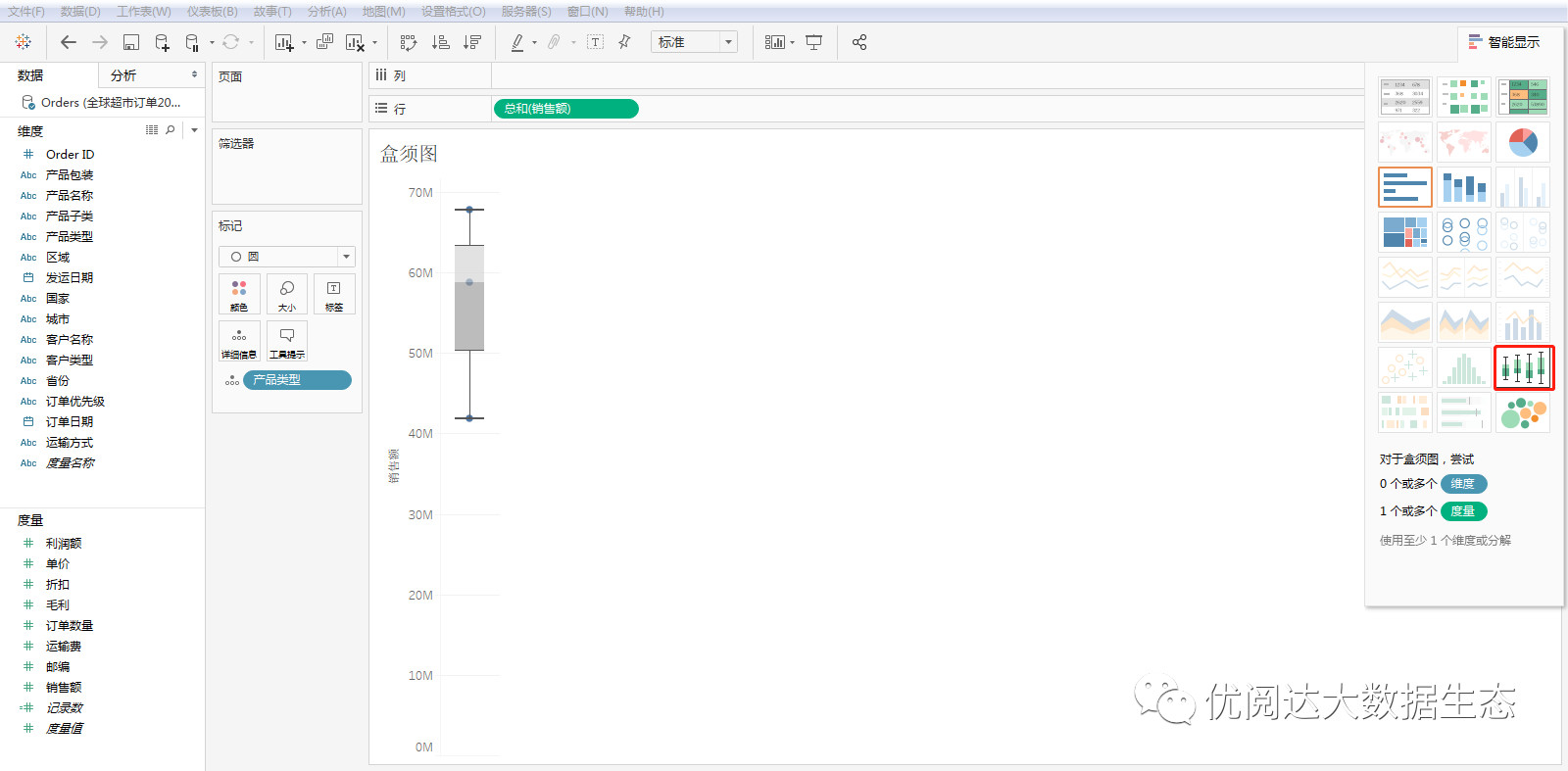
Task: Click the 详细信息 detail button
Action: [x=239, y=341]
